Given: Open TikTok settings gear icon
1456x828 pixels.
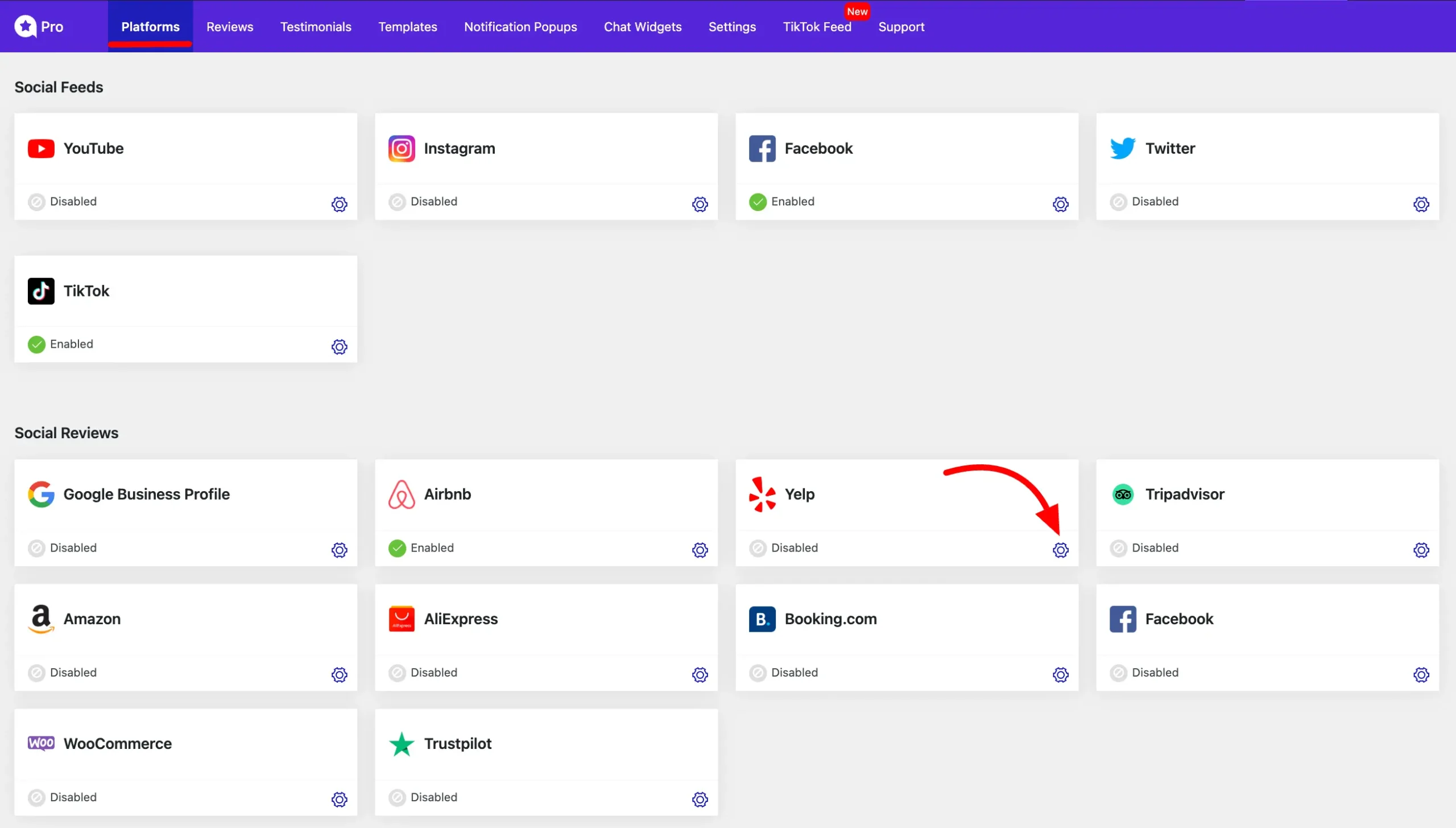Looking at the screenshot, I should point(339,347).
